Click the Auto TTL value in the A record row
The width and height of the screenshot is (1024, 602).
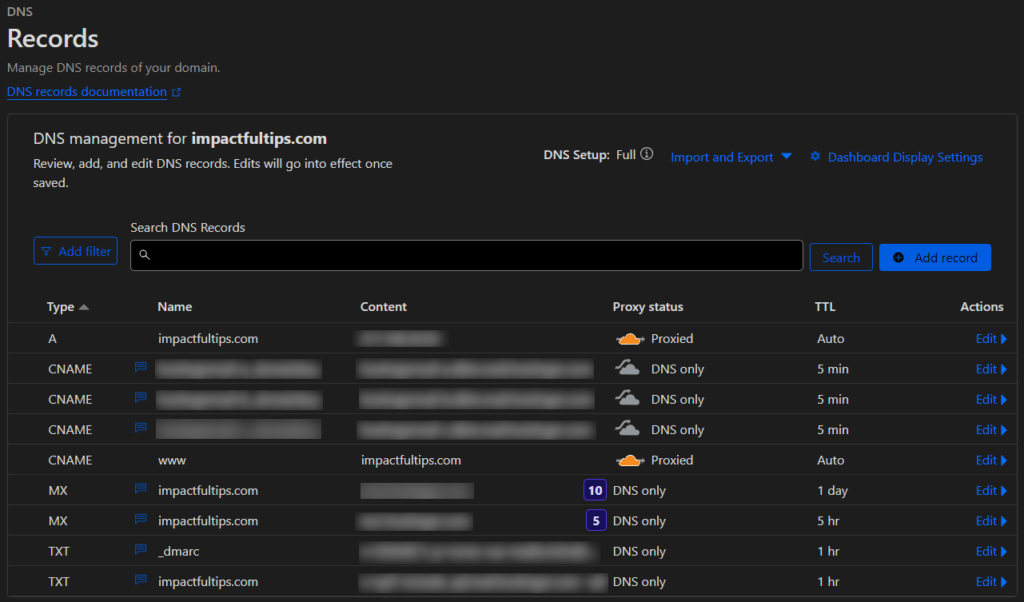(830, 339)
